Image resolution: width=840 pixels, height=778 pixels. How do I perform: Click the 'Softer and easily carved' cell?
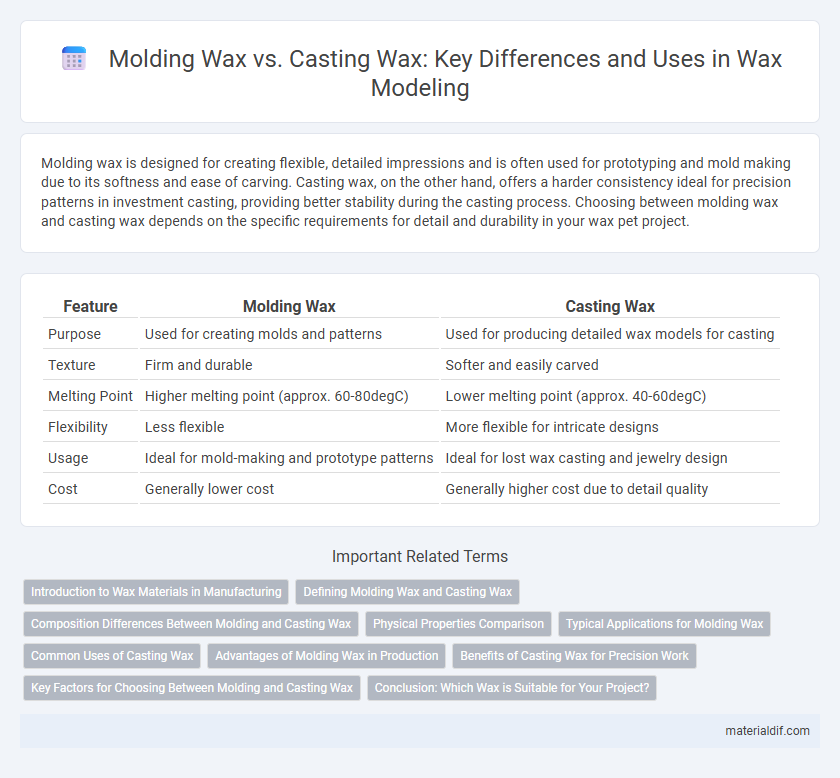(x=522, y=365)
